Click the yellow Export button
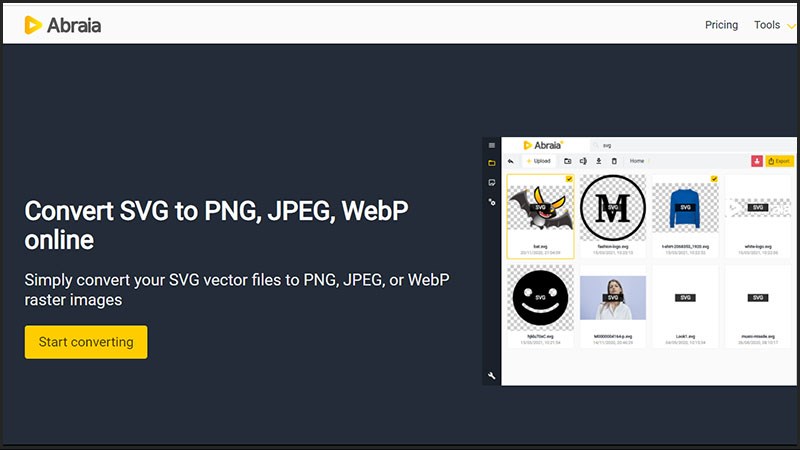Screen dimensions: 800x450 779,161
